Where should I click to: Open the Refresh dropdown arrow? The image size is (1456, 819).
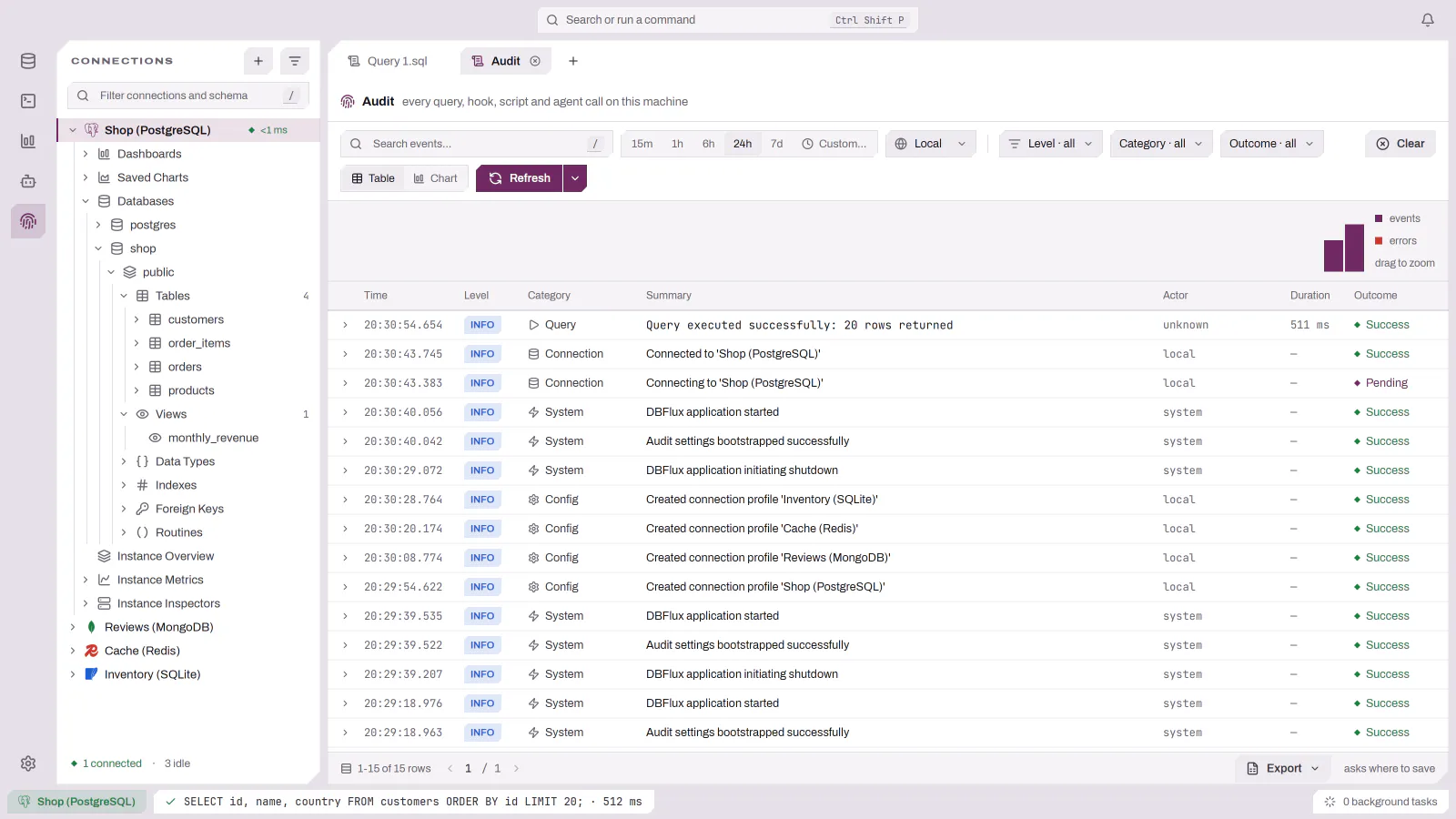click(575, 178)
